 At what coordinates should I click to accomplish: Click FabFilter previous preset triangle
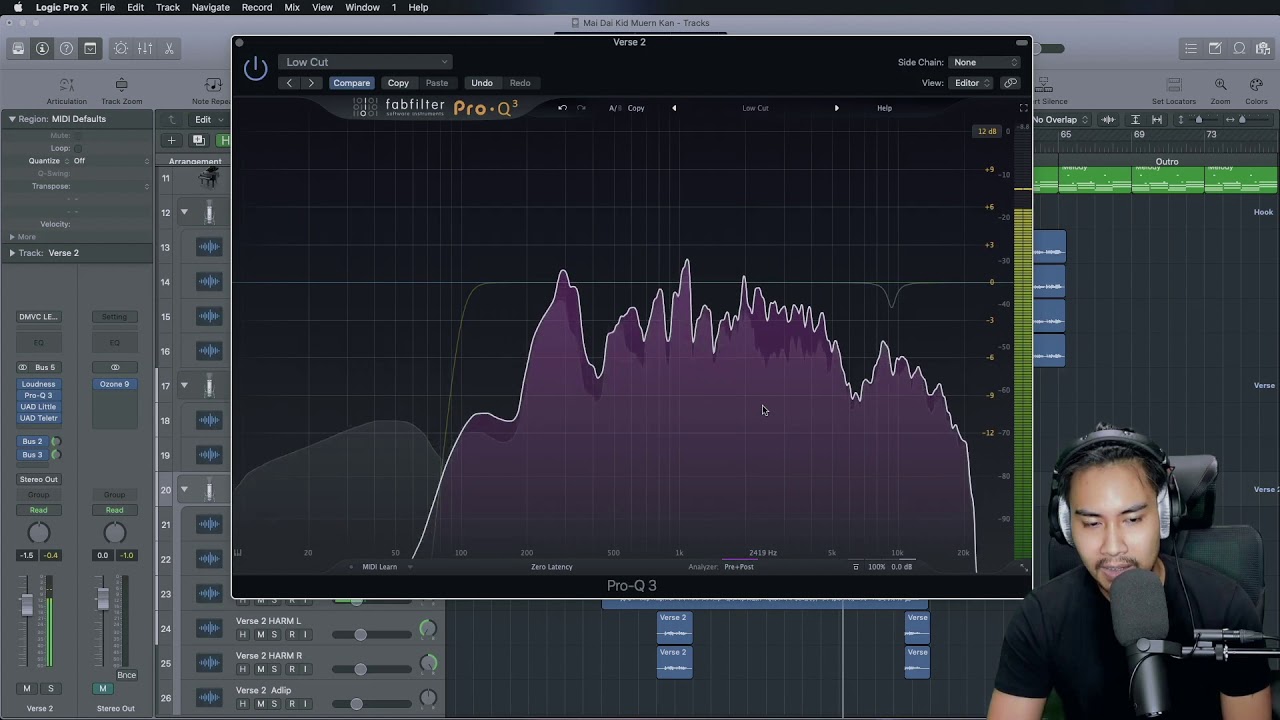674,108
